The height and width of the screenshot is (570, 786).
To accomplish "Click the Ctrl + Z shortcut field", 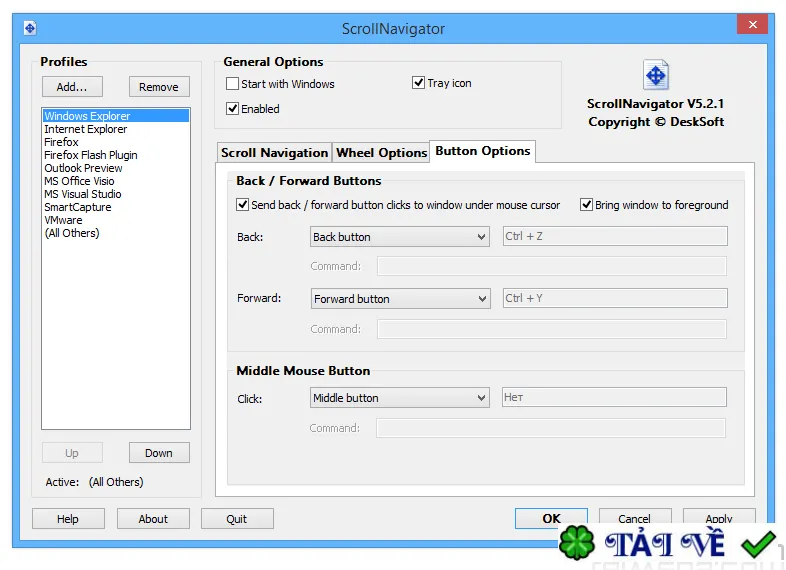I will 615,236.
